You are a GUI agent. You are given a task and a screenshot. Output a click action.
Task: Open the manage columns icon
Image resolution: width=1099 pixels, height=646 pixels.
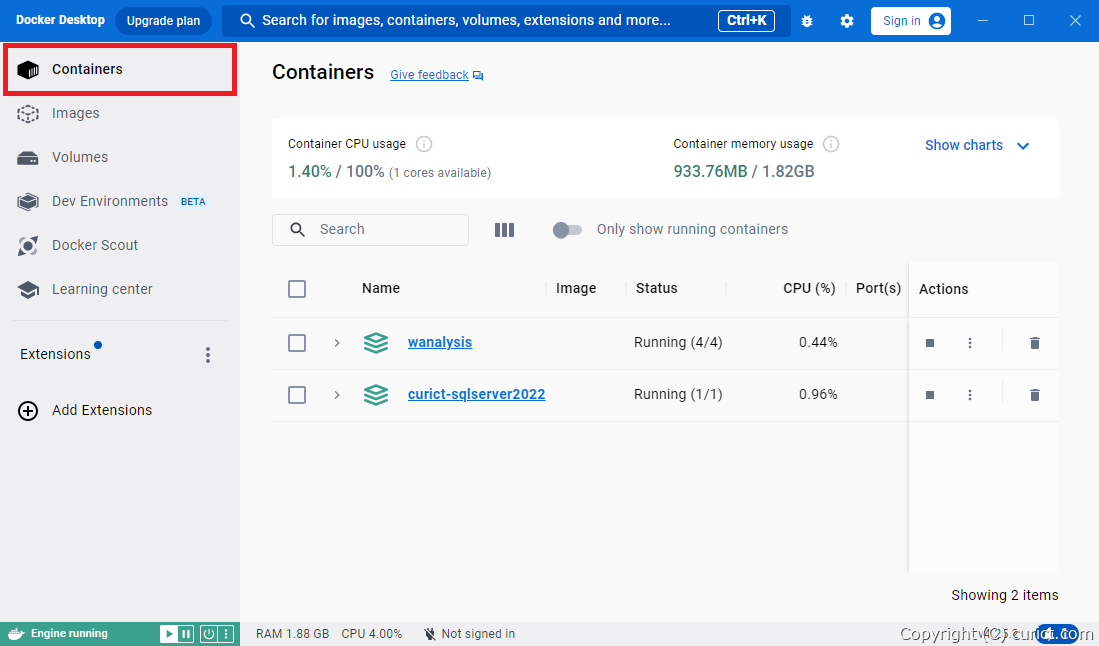[505, 230]
